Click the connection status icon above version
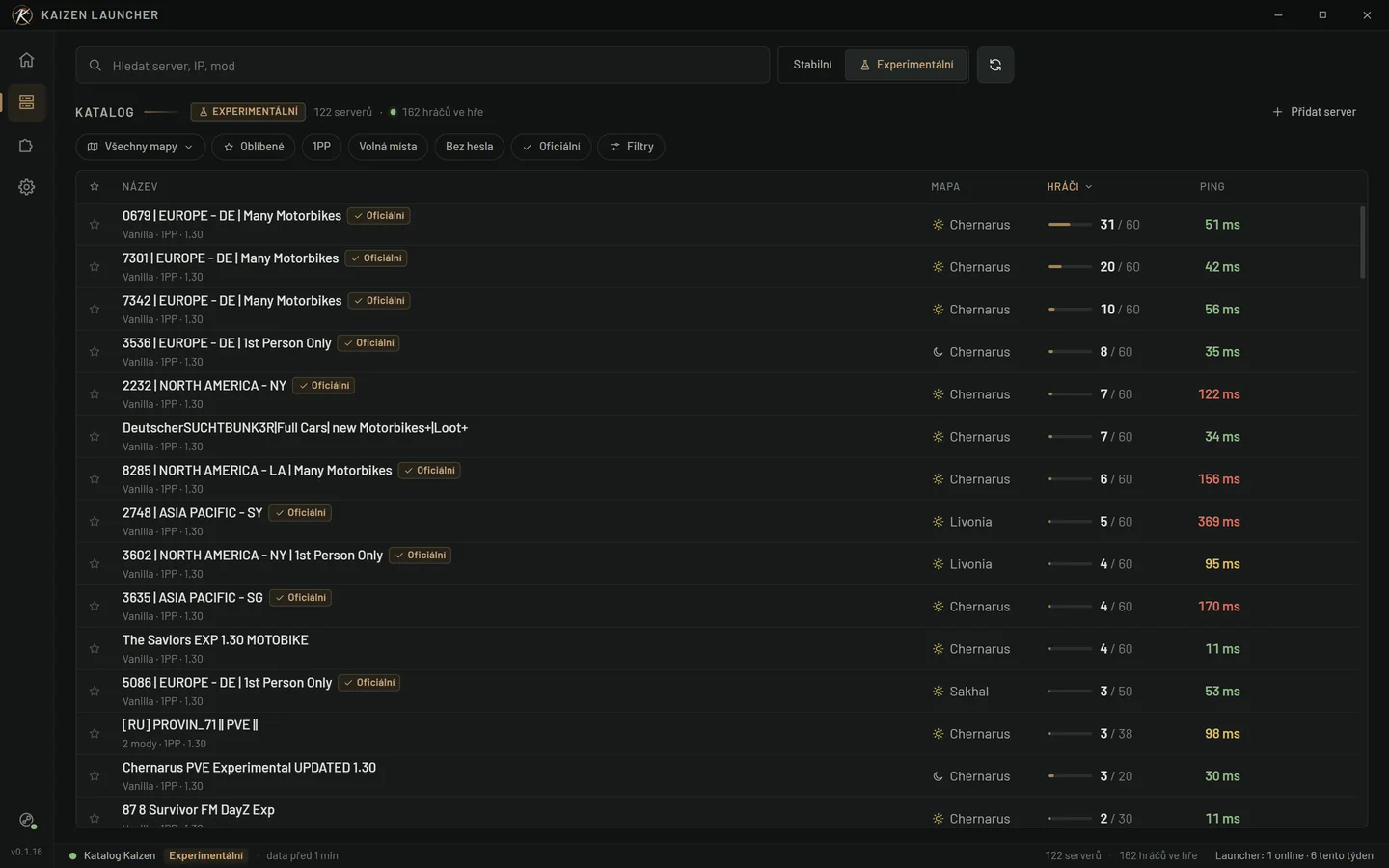 [26, 820]
